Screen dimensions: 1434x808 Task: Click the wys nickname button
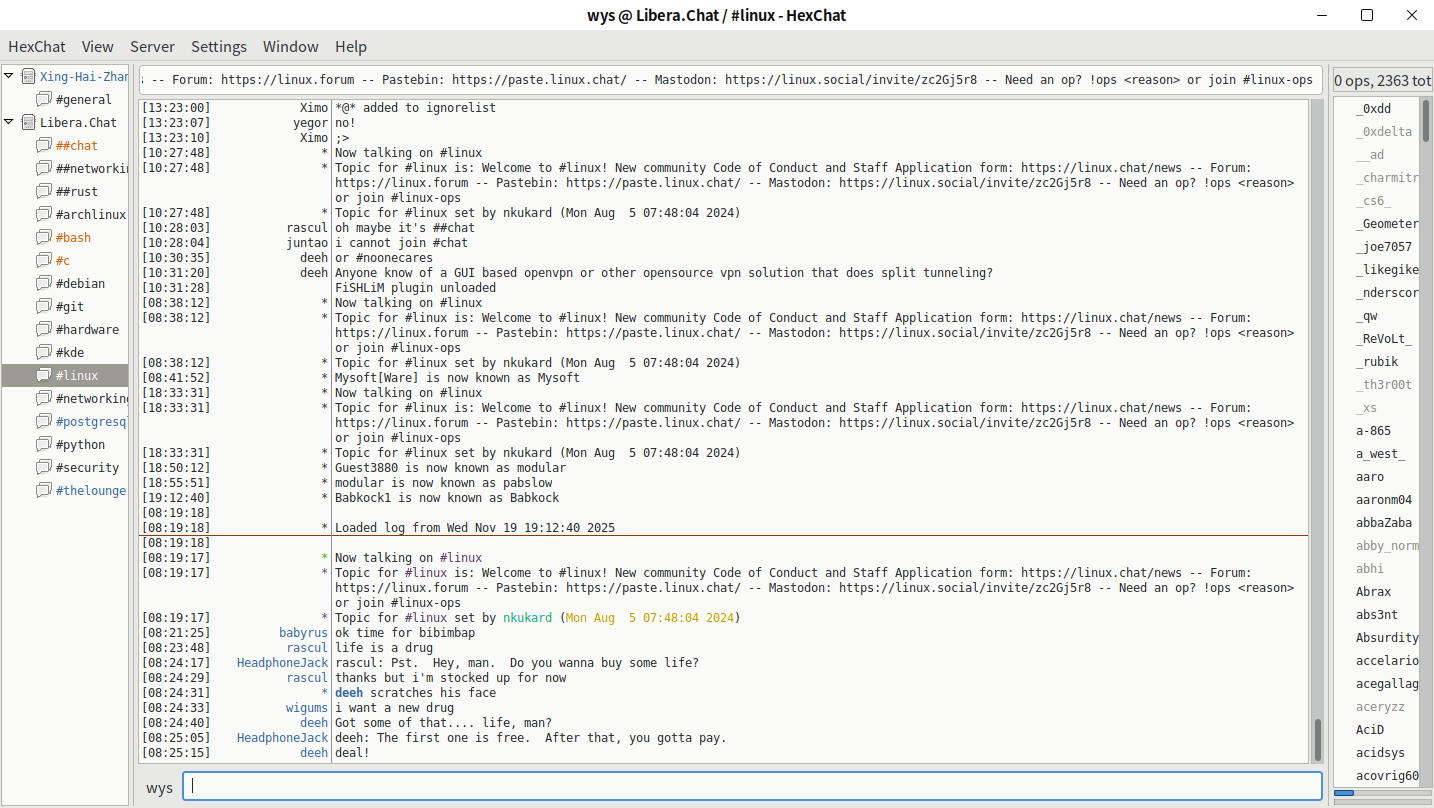[159, 788]
